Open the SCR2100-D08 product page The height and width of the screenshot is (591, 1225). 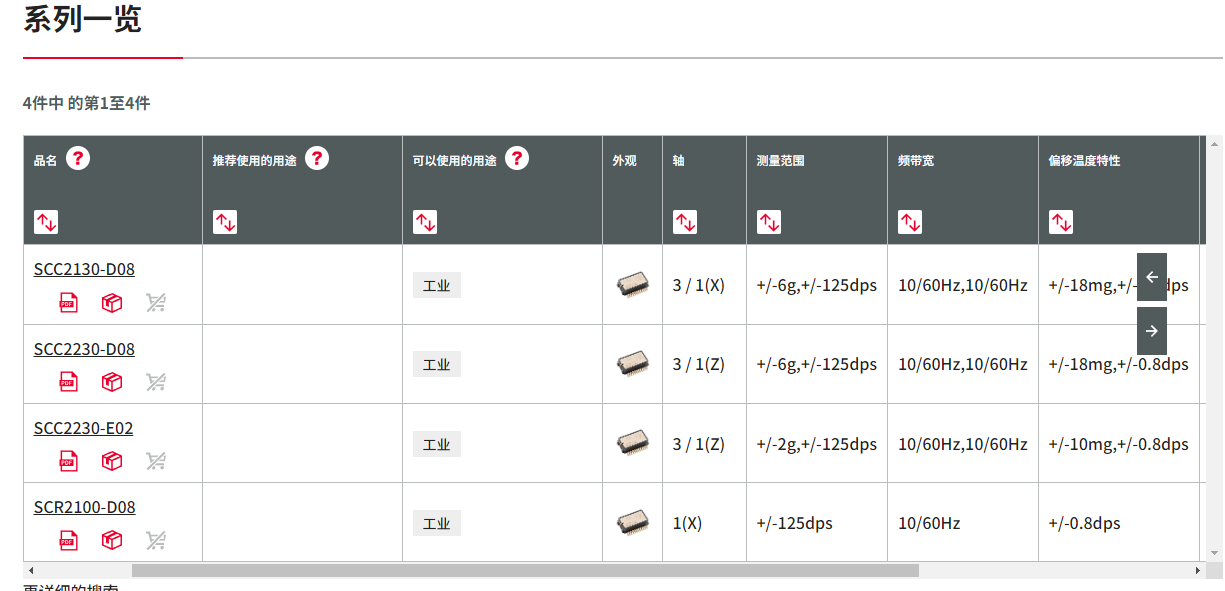pos(84,507)
